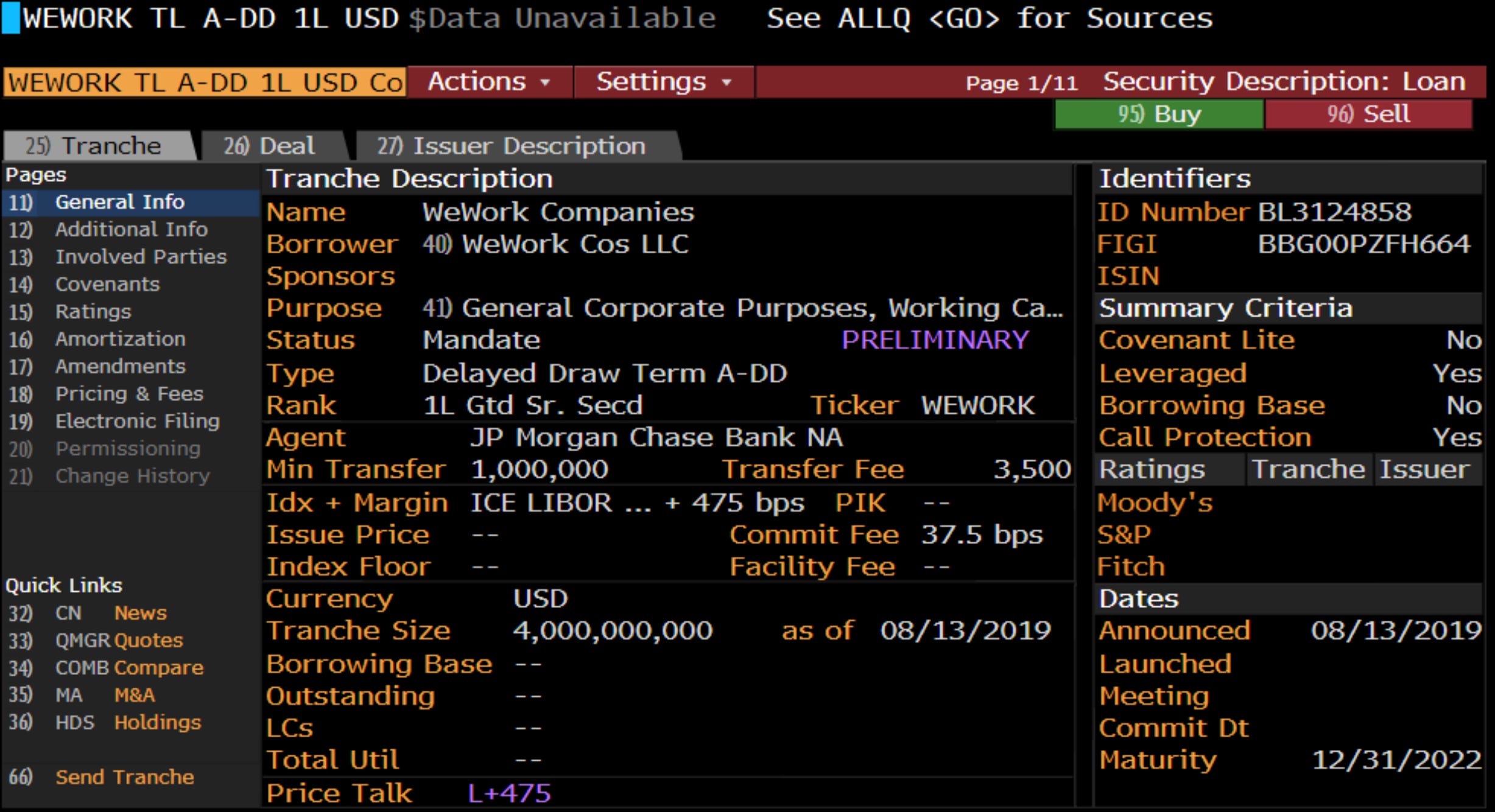Viewport: 1495px width, 812px height.
Task: Expand the General Corporate Purposes purpose entry
Action: click(743, 309)
